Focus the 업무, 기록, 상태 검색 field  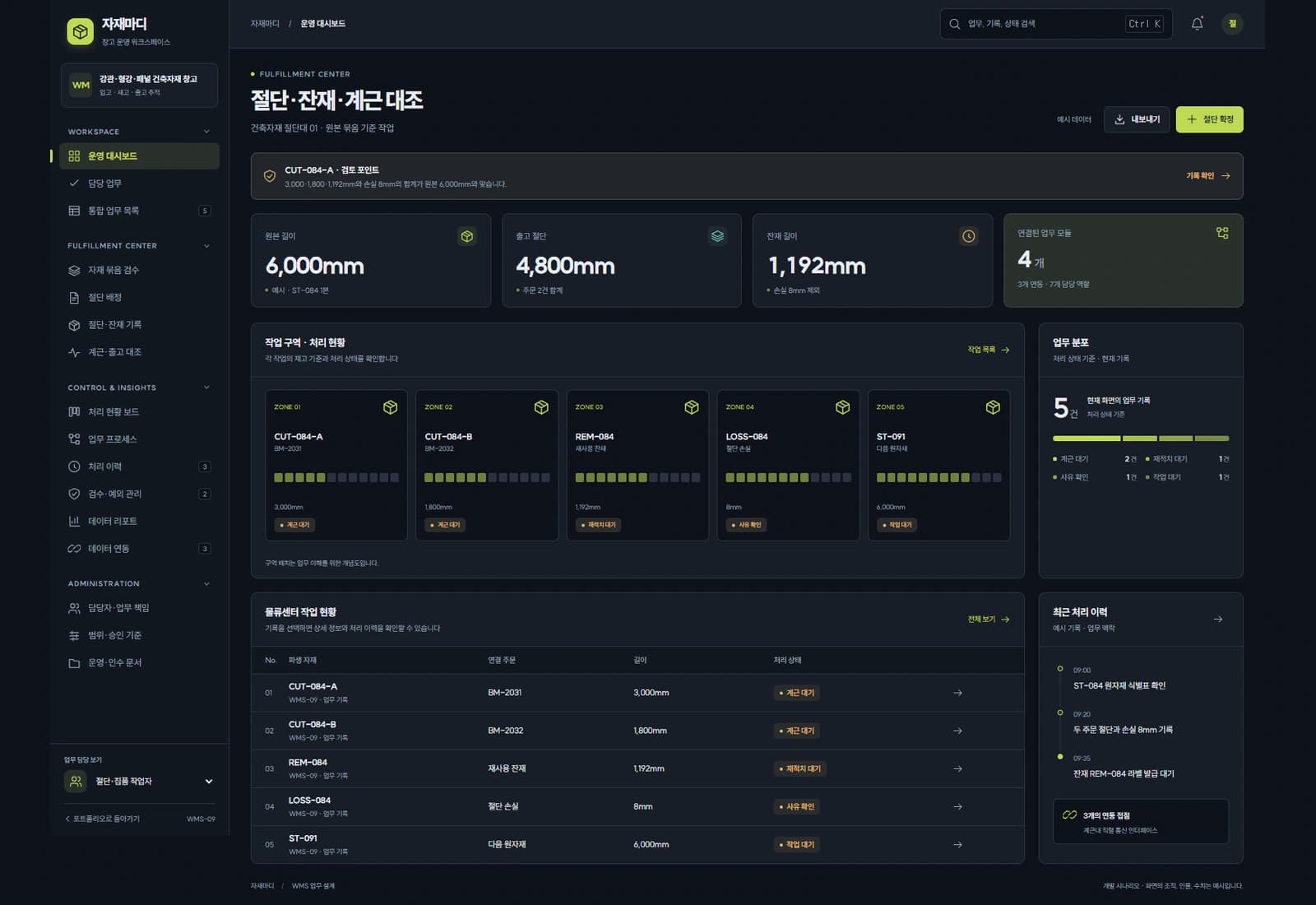(1056, 24)
